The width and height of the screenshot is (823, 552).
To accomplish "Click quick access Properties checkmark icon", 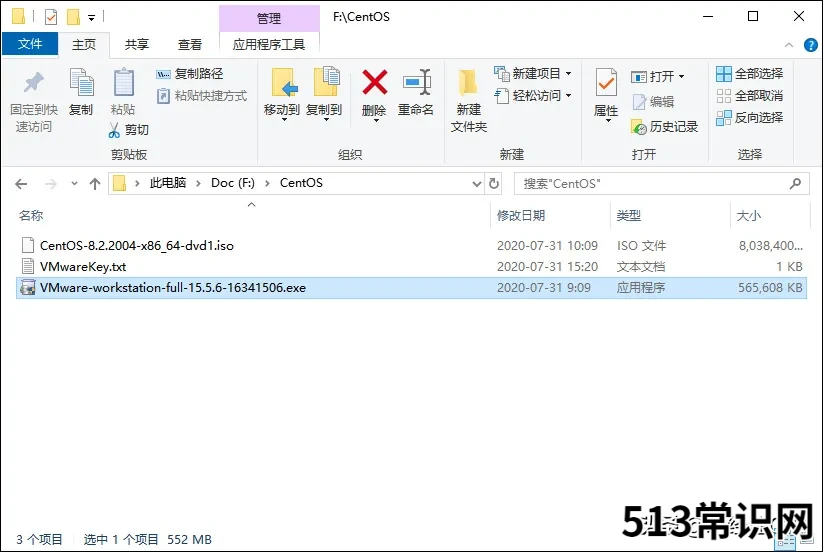I will coord(51,17).
